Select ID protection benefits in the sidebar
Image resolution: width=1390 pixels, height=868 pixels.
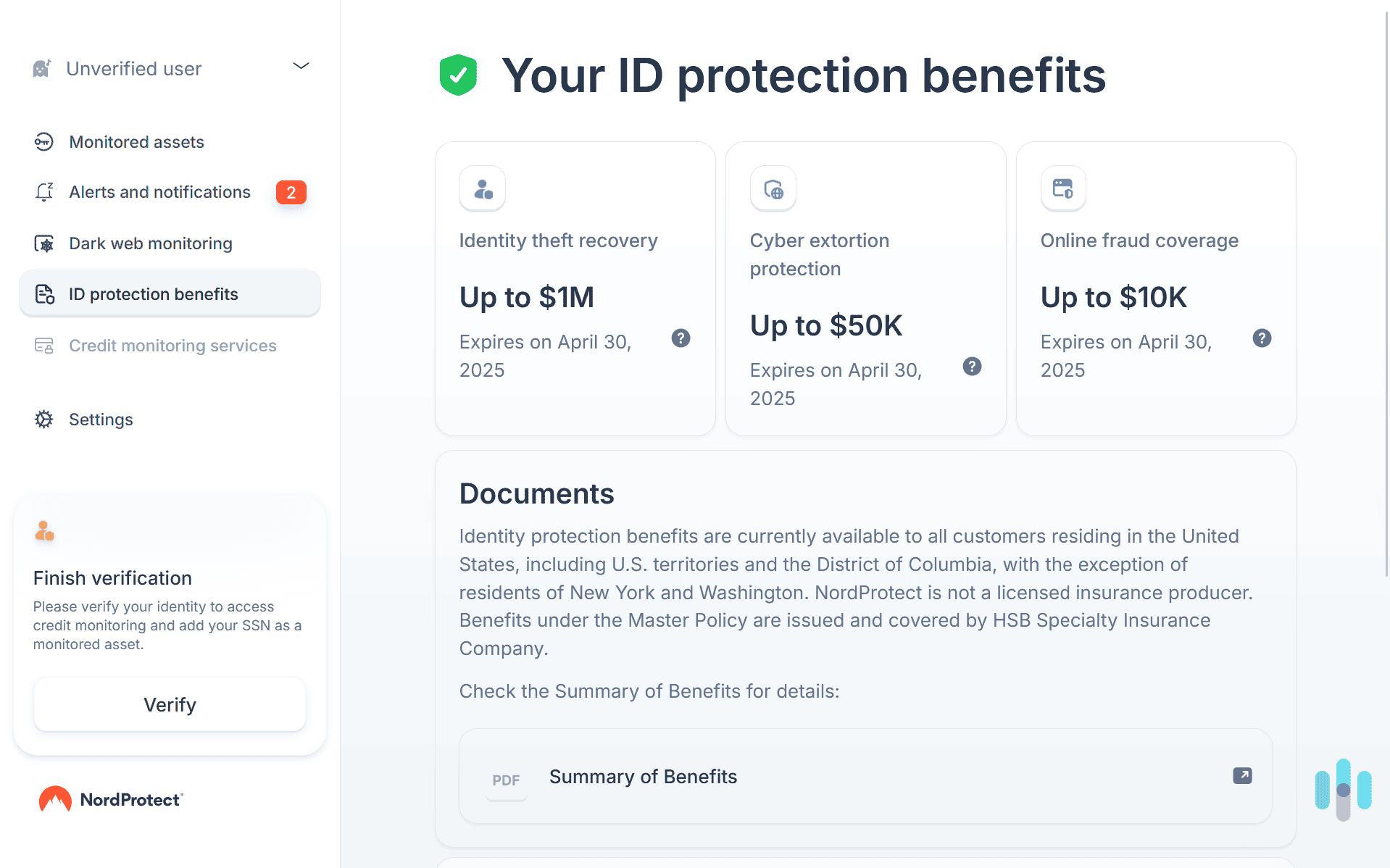pyautogui.click(x=153, y=293)
